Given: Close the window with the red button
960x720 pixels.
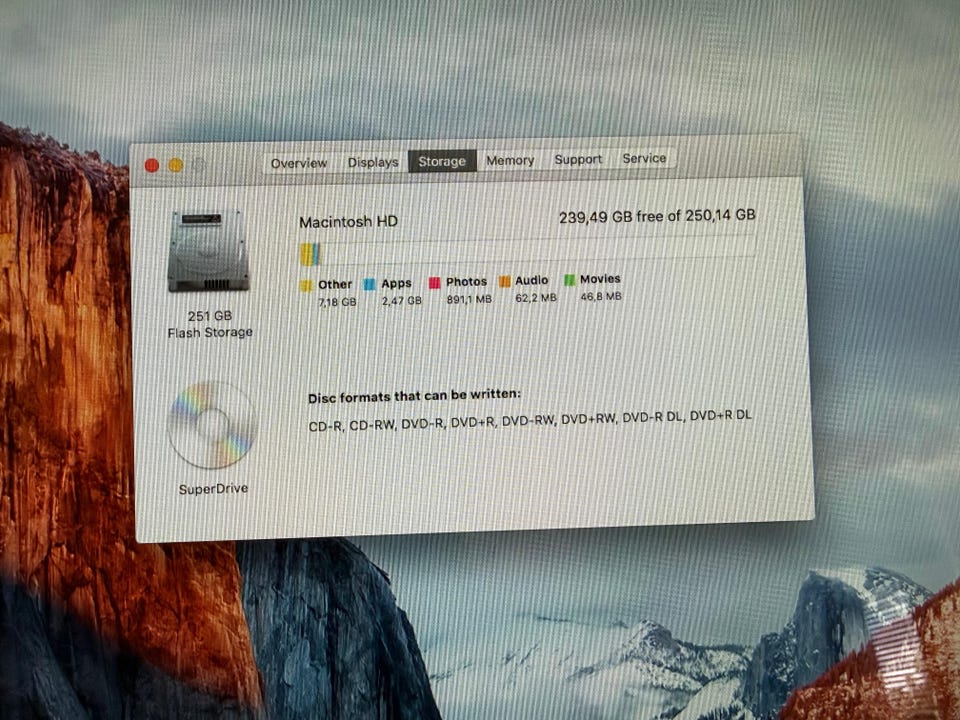Looking at the screenshot, I should point(151,165).
